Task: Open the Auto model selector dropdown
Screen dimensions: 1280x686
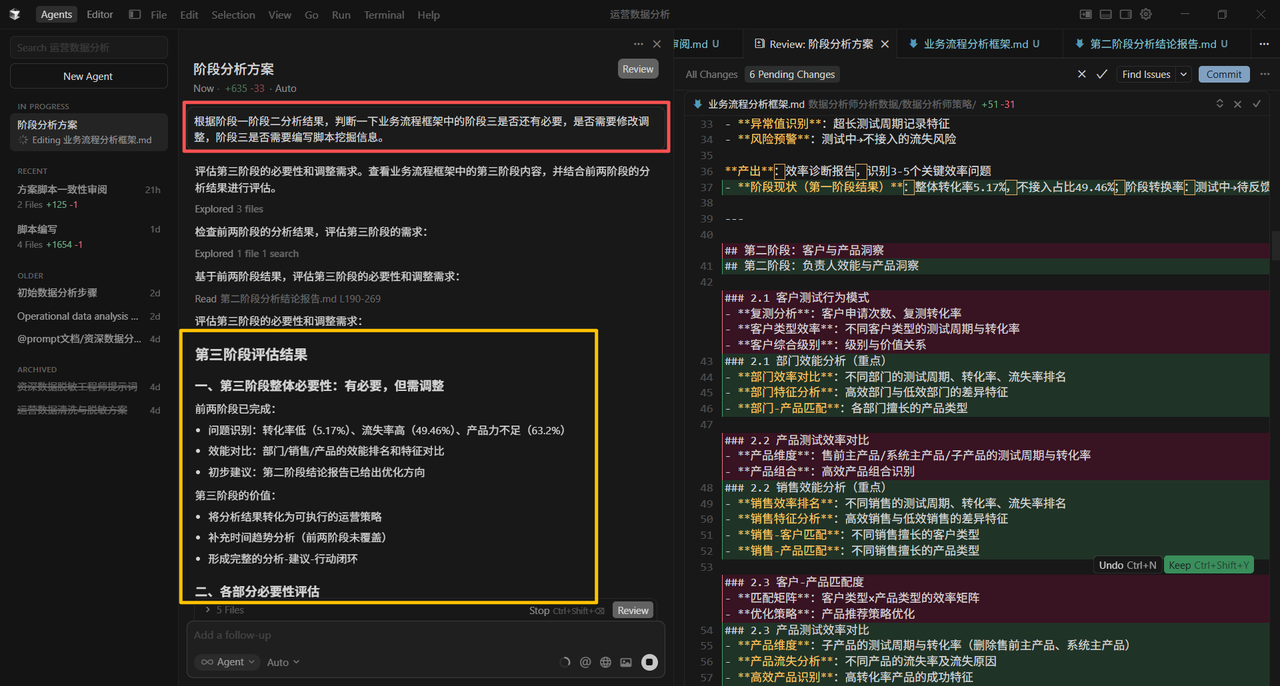Action: click(x=281, y=662)
